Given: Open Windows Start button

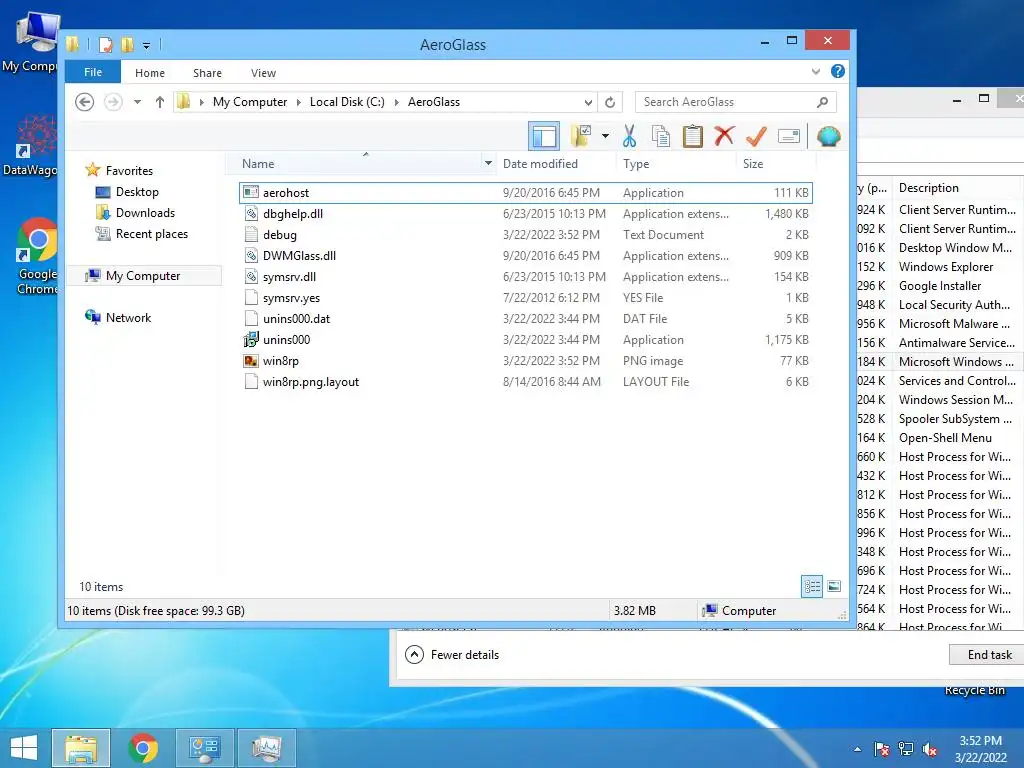Looking at the screenshot, I should pyautogui.click(x=24, y=748).
